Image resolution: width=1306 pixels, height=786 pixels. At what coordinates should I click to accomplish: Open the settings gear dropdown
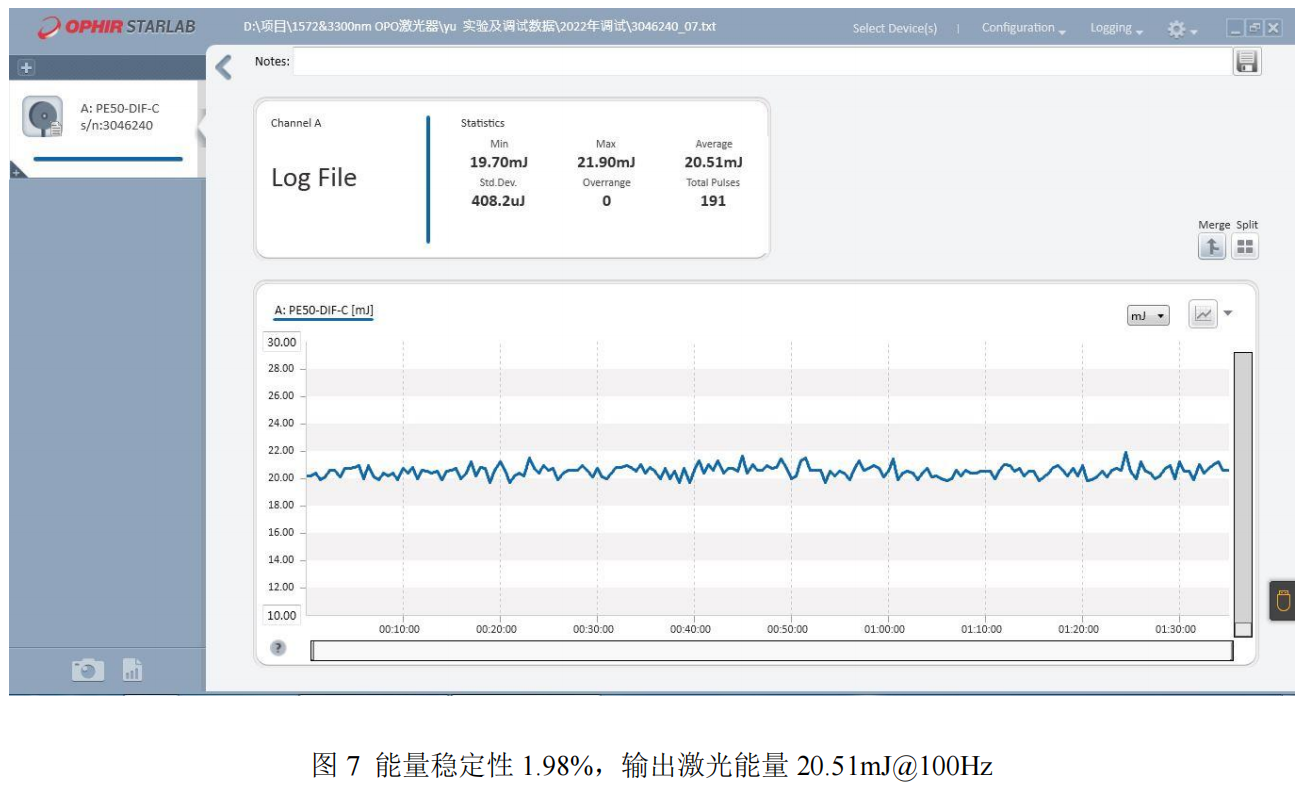[1182, 29]
